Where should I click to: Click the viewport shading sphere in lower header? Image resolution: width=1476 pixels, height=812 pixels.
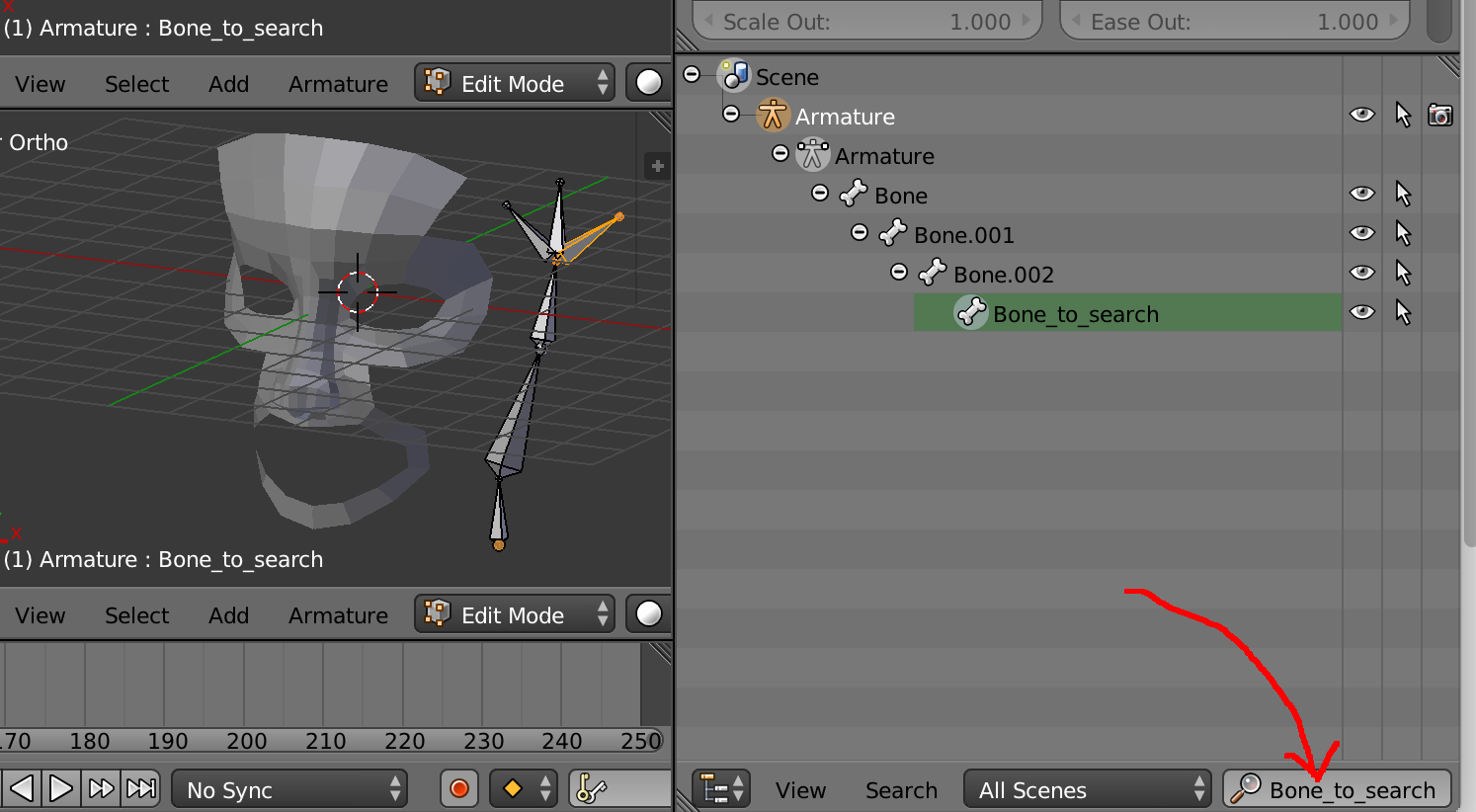(x=648, y=614)
